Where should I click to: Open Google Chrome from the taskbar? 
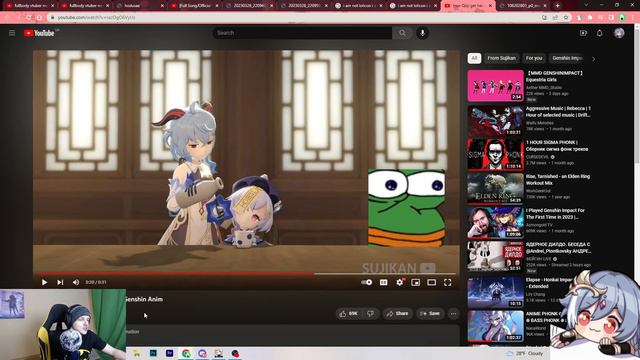(x=186, y=353)
